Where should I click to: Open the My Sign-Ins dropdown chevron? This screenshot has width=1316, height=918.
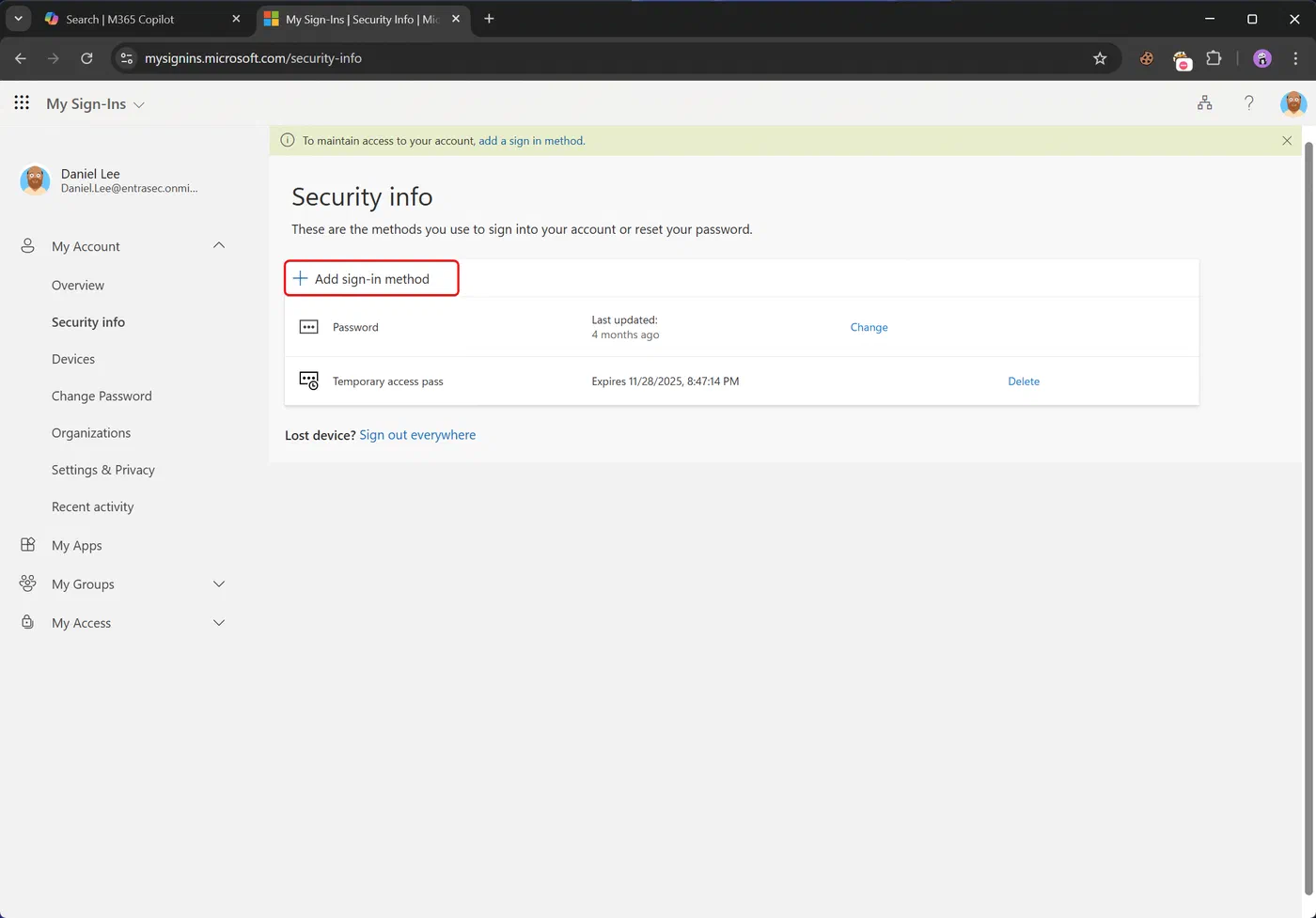coord(139,104)
